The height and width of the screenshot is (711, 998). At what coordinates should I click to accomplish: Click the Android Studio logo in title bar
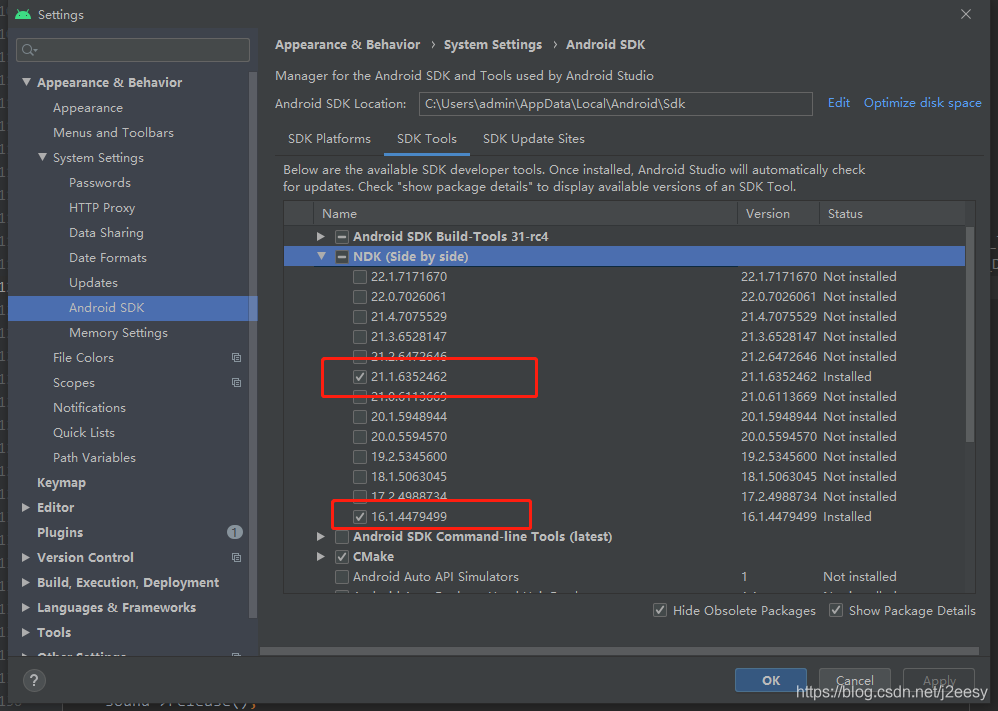tap(23, 14)
